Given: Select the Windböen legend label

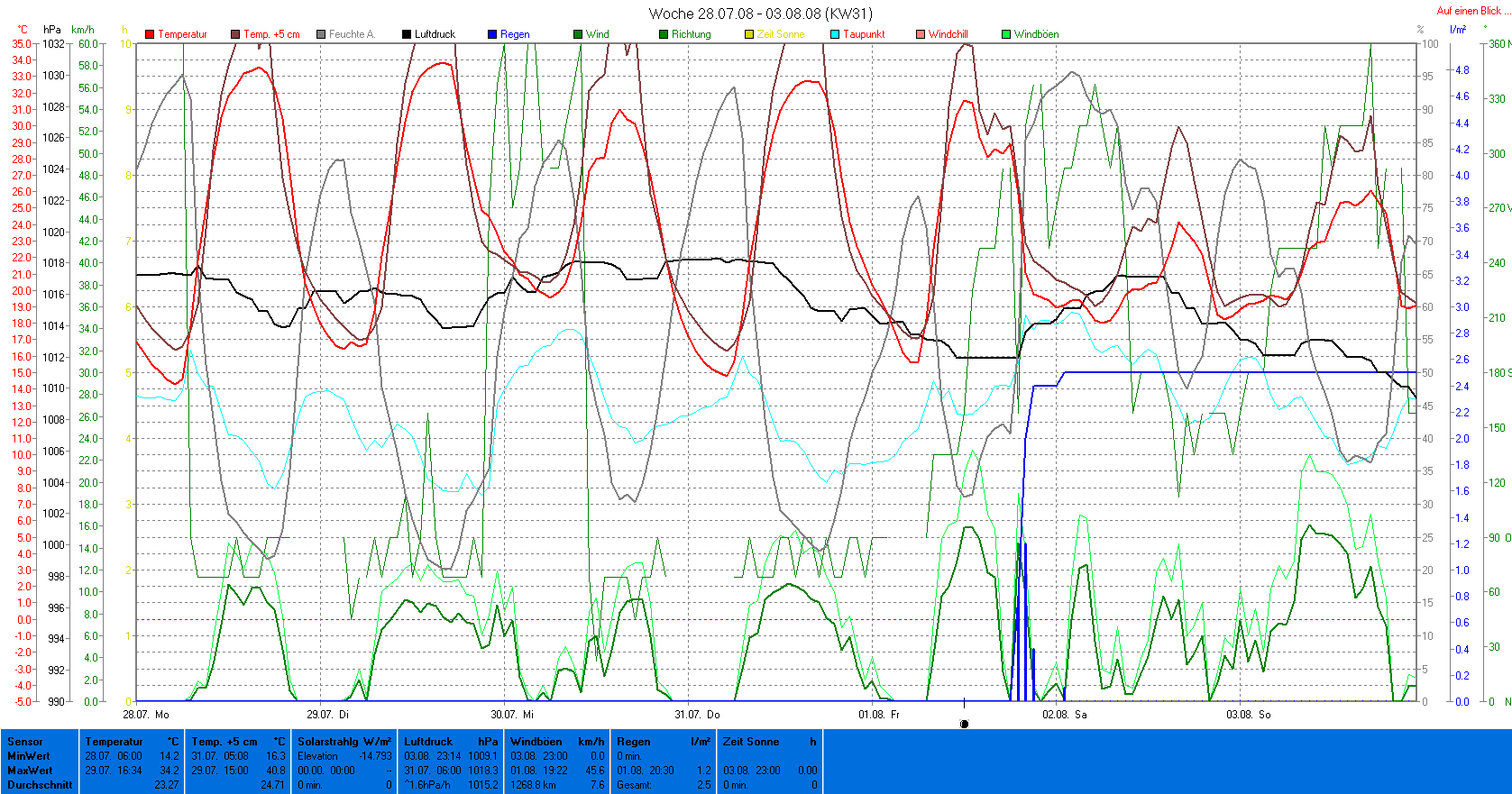Looking at the screenshot, I should pos(1036,34).
